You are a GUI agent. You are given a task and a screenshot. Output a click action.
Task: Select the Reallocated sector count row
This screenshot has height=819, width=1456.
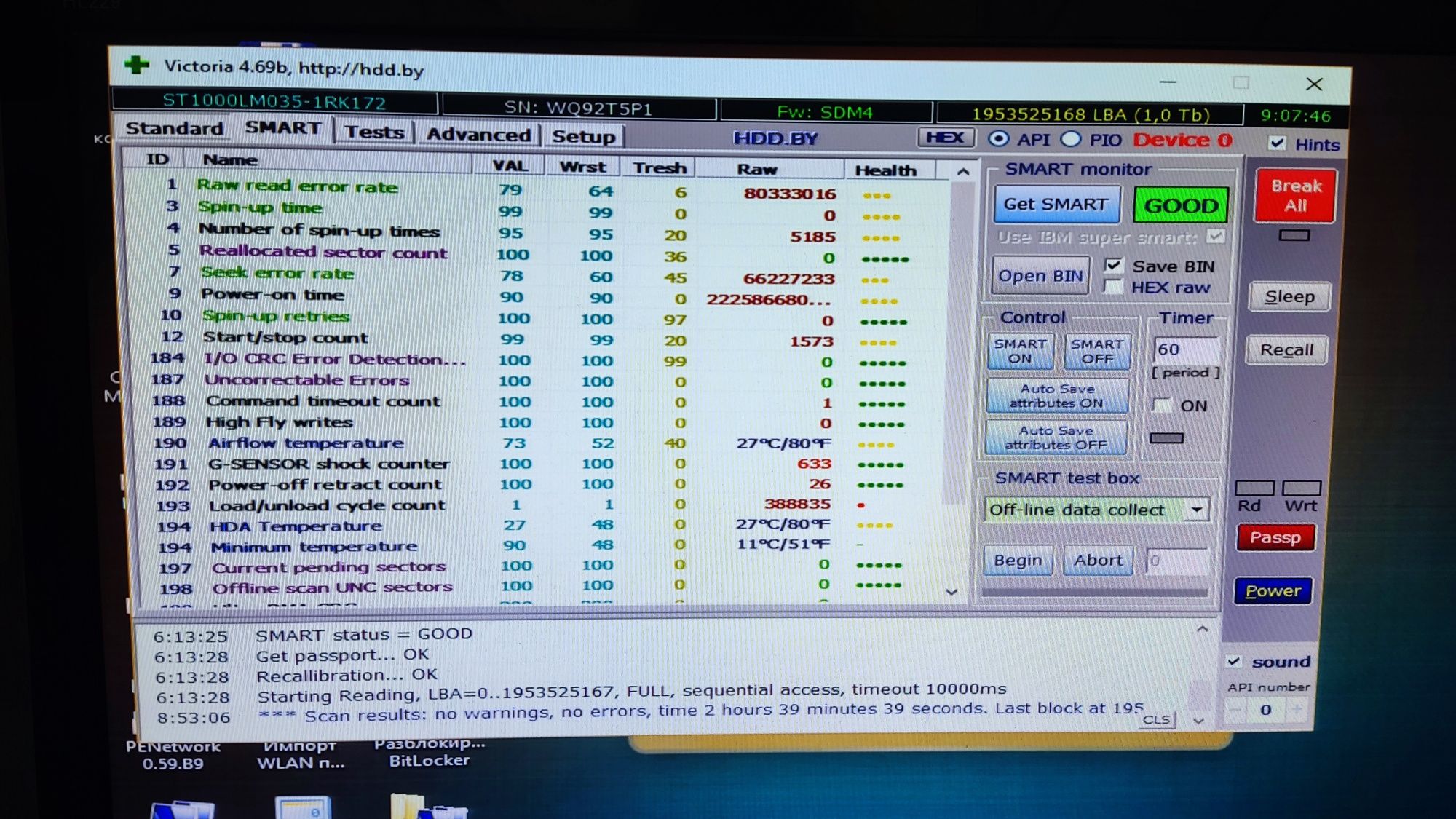[537, 254]
